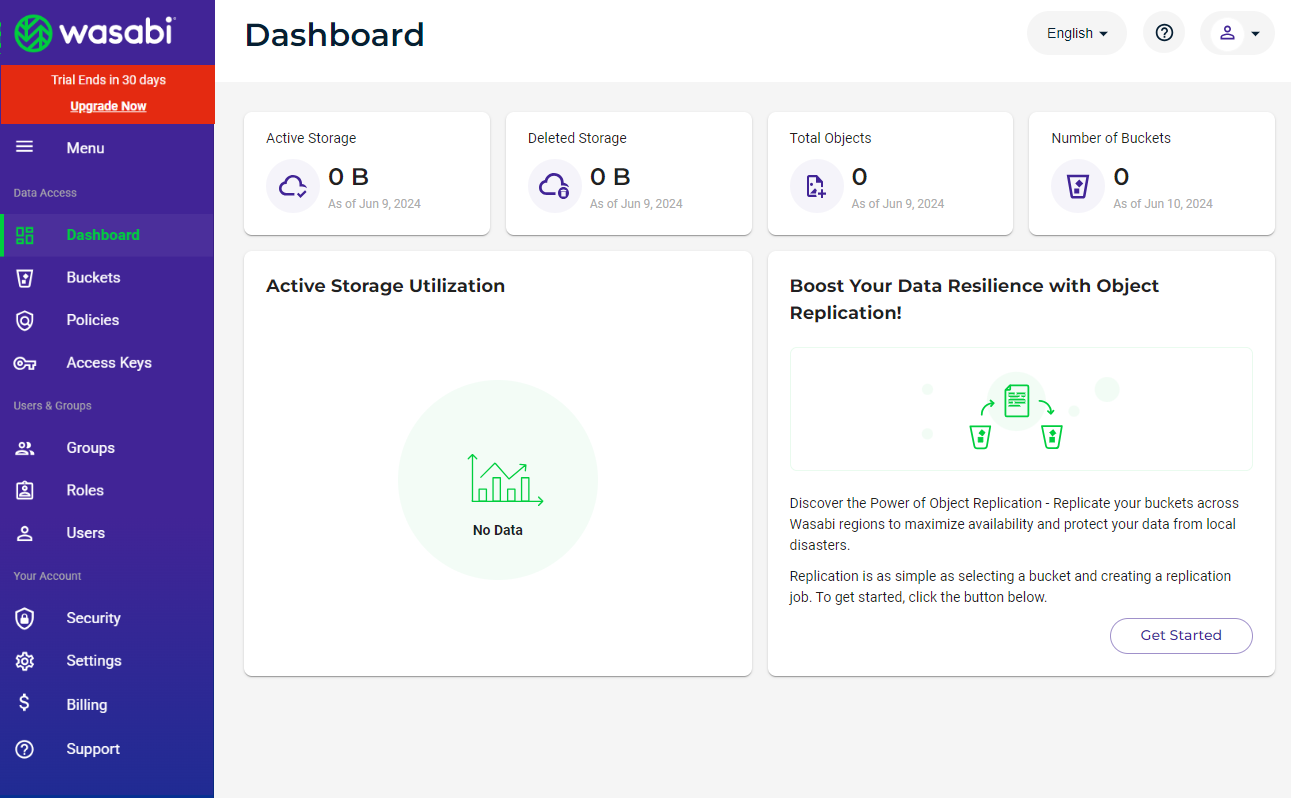Click the Your Account section label
Screen dimensions: 1291x798
click(47, 576)
